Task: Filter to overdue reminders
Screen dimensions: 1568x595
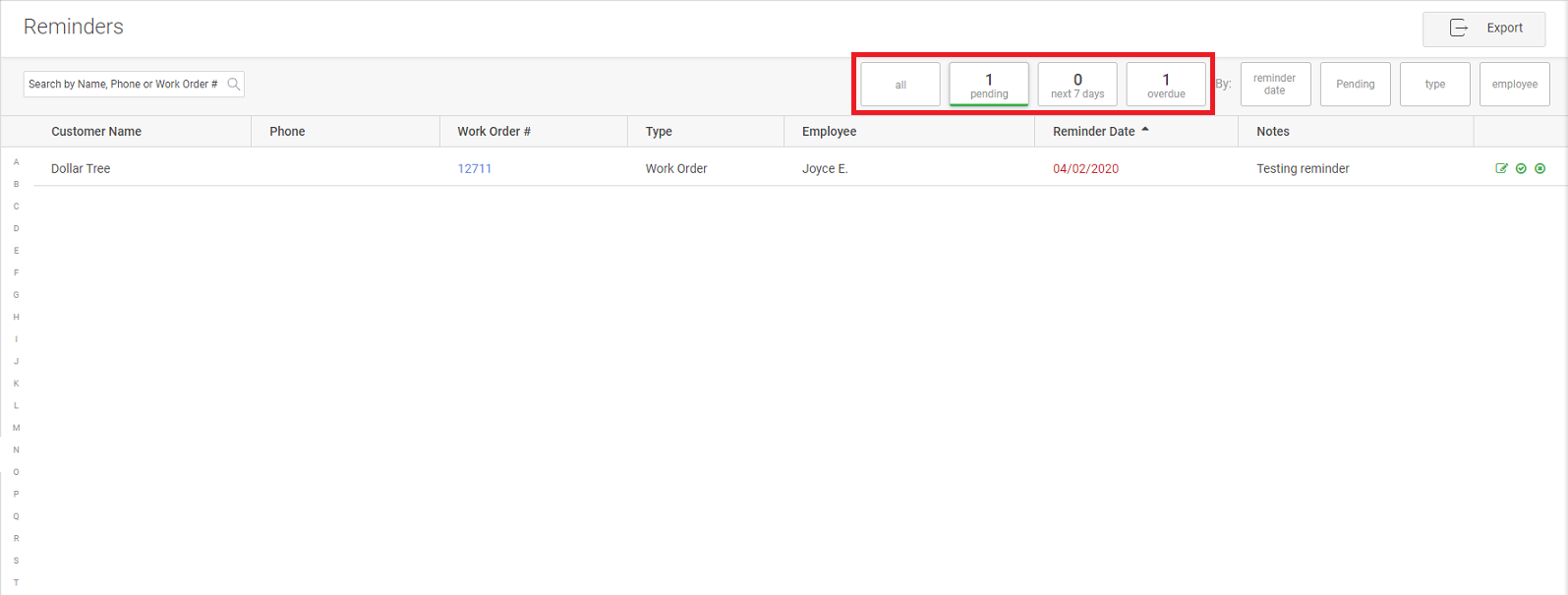Action: pos(1166,85)
